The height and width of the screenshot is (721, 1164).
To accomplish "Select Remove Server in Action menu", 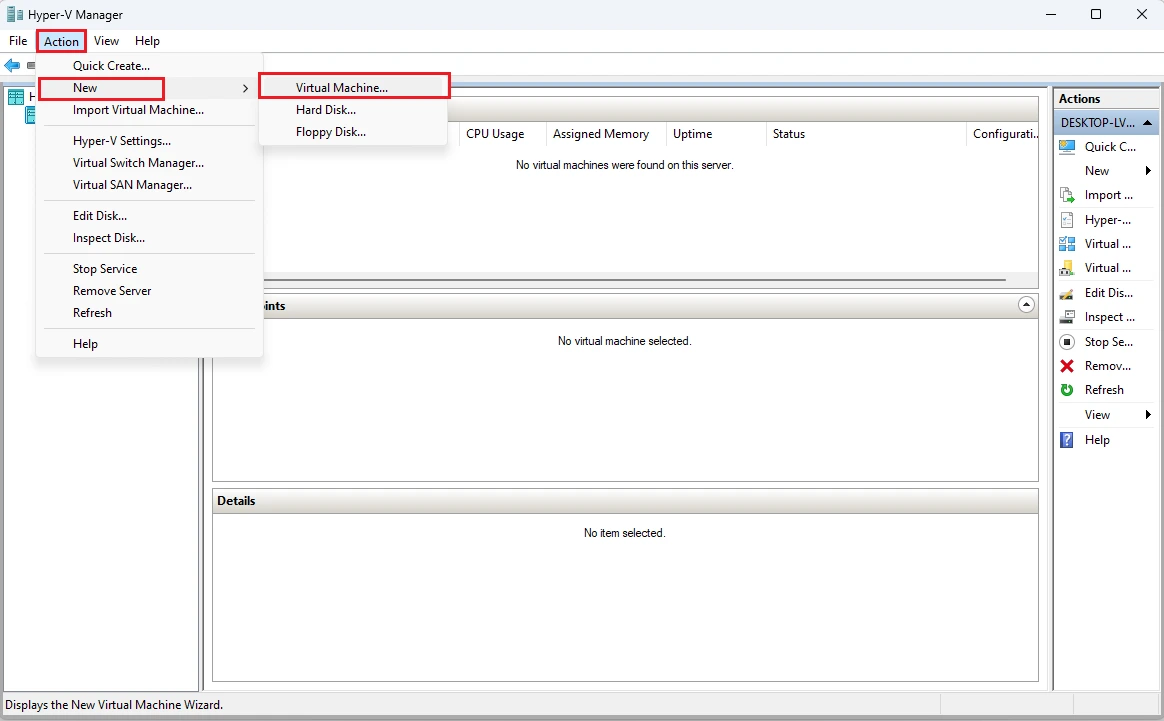I will 149,291.
